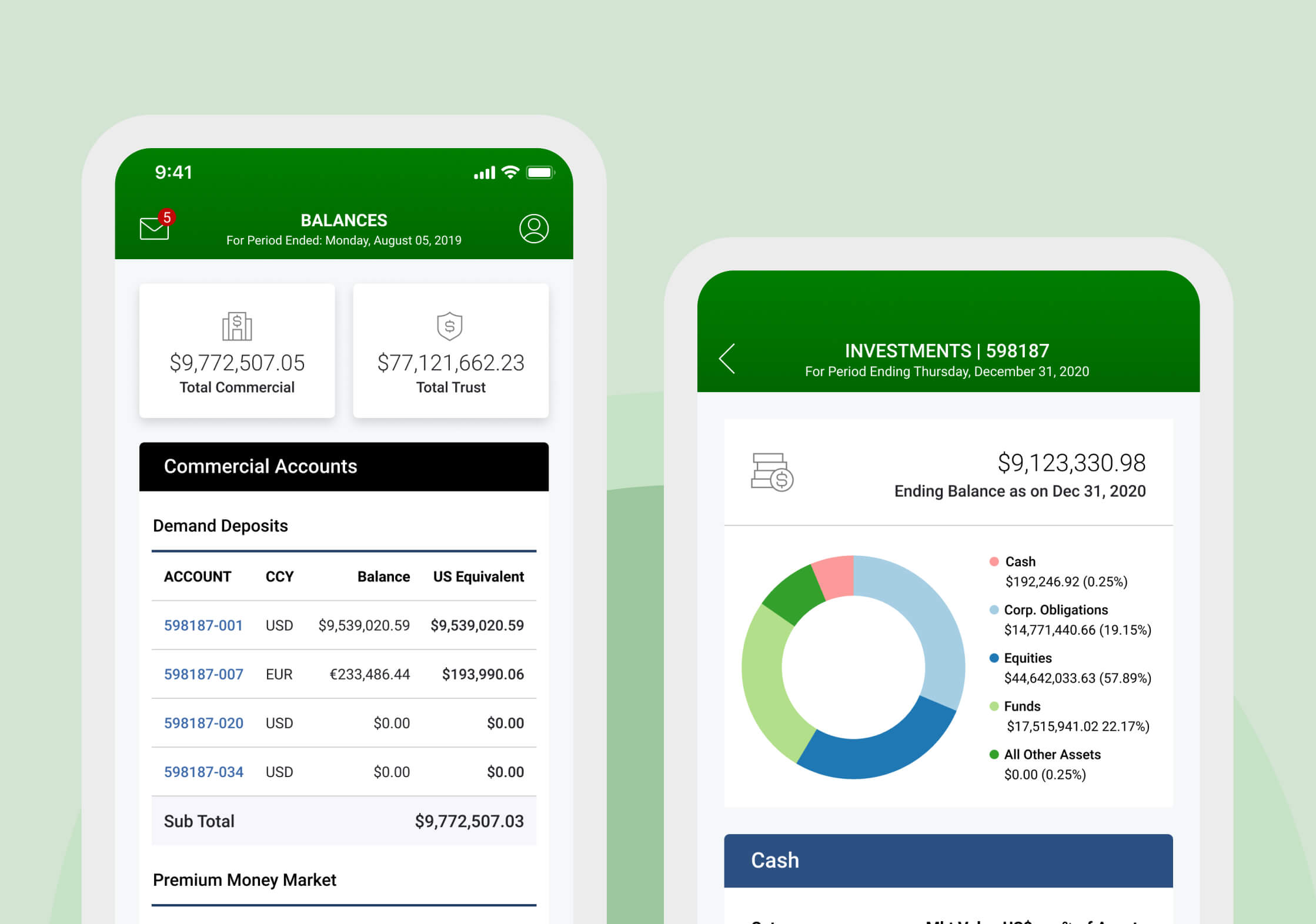Select the dark blue Equities legend dot
This screenshot has width=1316, height=924.
[x=994, y=658]
